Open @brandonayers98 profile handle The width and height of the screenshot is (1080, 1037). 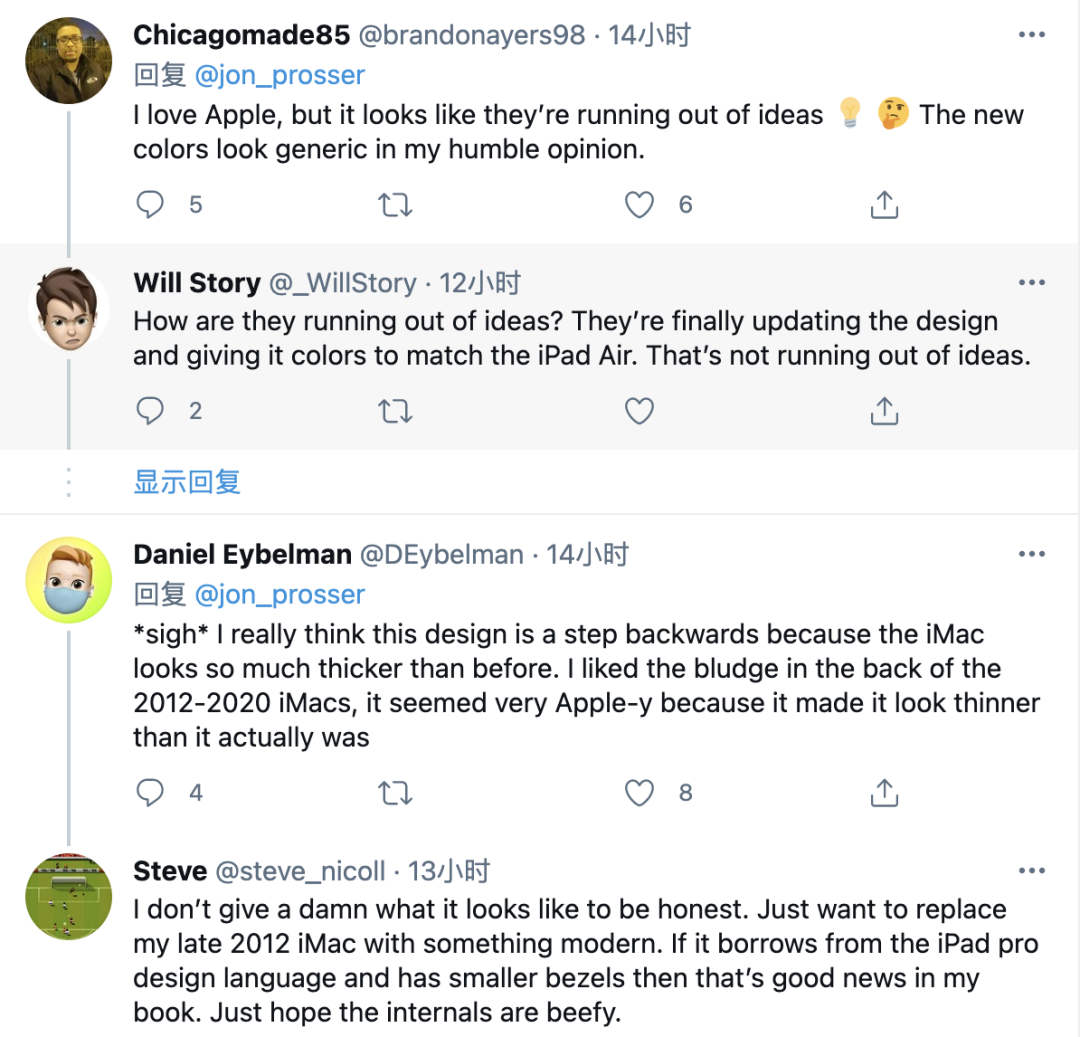(x=471, y=35)
